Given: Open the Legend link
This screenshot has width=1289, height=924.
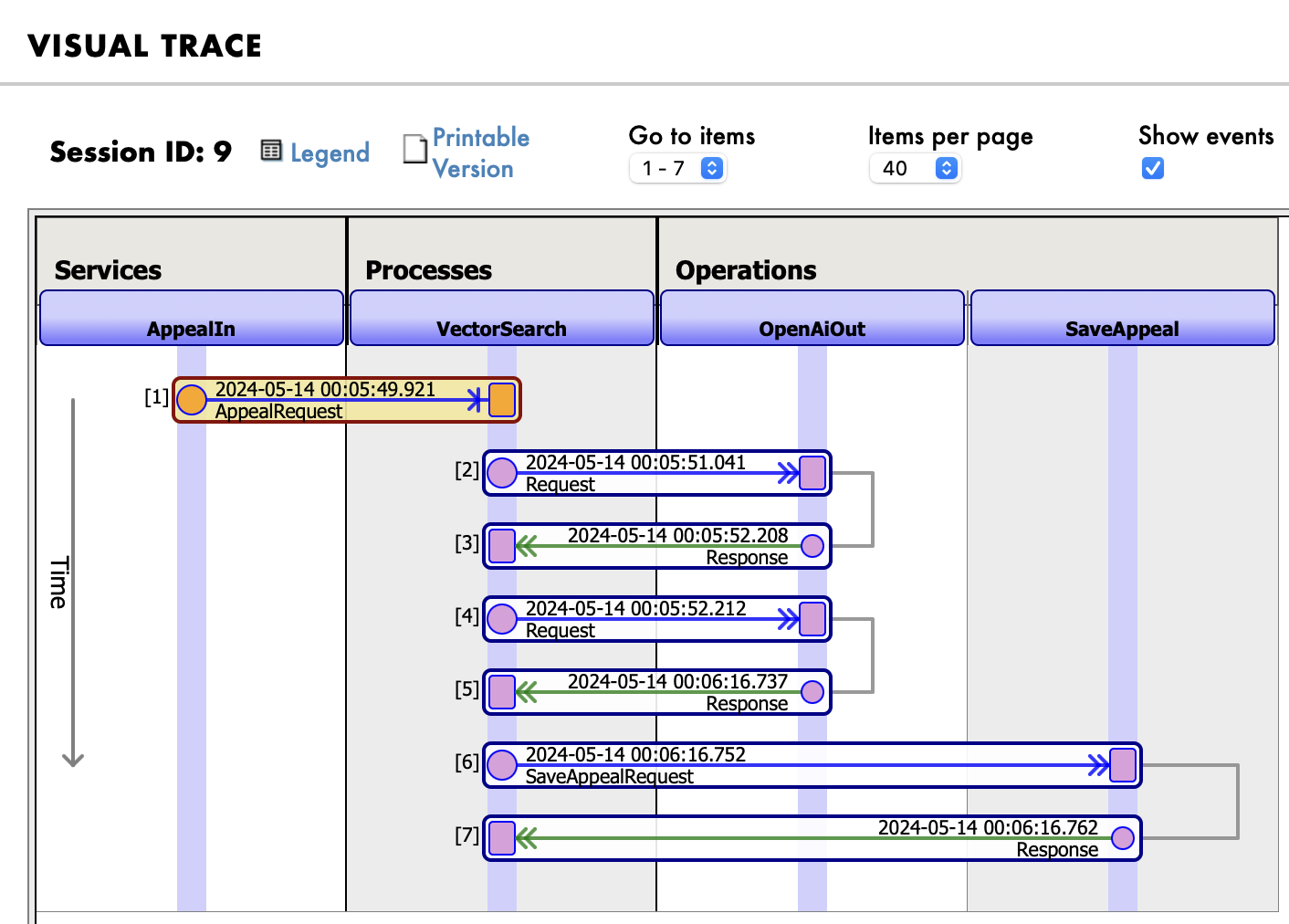Looking at the screenshot, I should [330, 152].
